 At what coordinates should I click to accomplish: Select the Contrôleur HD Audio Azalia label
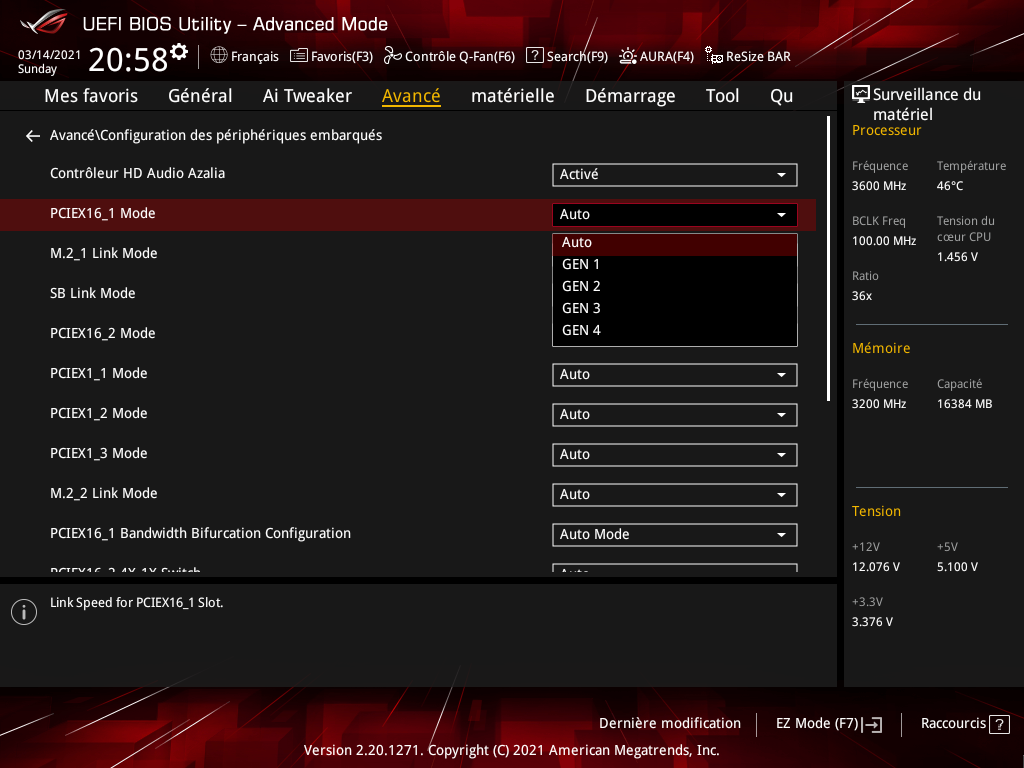coord(137,174)
